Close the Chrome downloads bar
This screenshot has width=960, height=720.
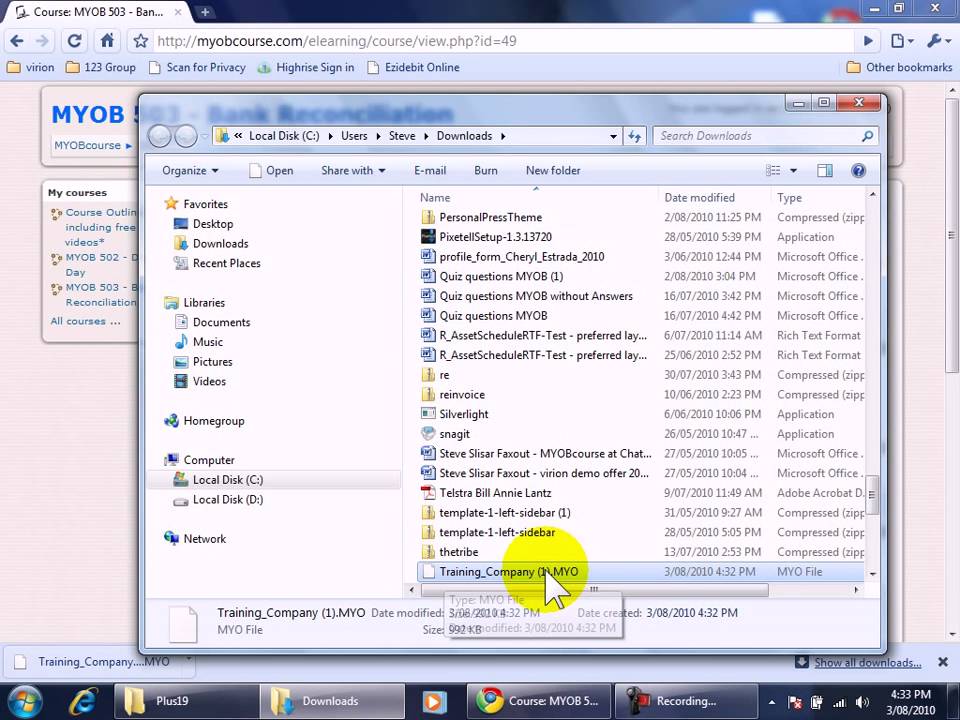point(943,662)
